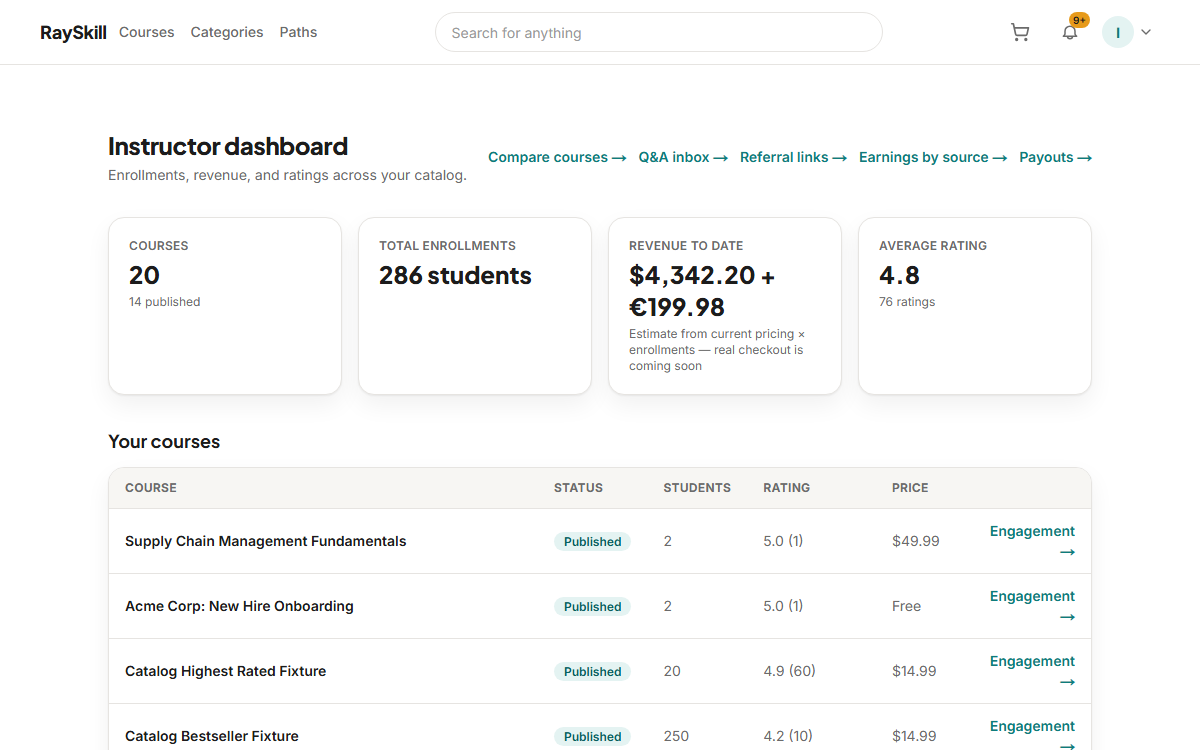Viewport: 1200px width, 750px height.
Task: Open Engagement for Catalog Bestseller Fixture
Action: pos(1032,736)
